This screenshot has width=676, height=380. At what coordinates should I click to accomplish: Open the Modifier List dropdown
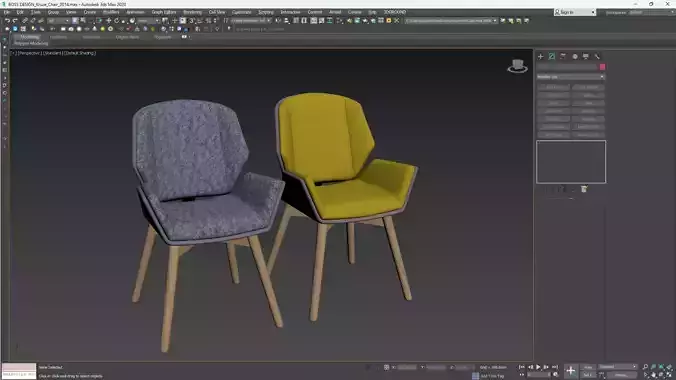571,77
